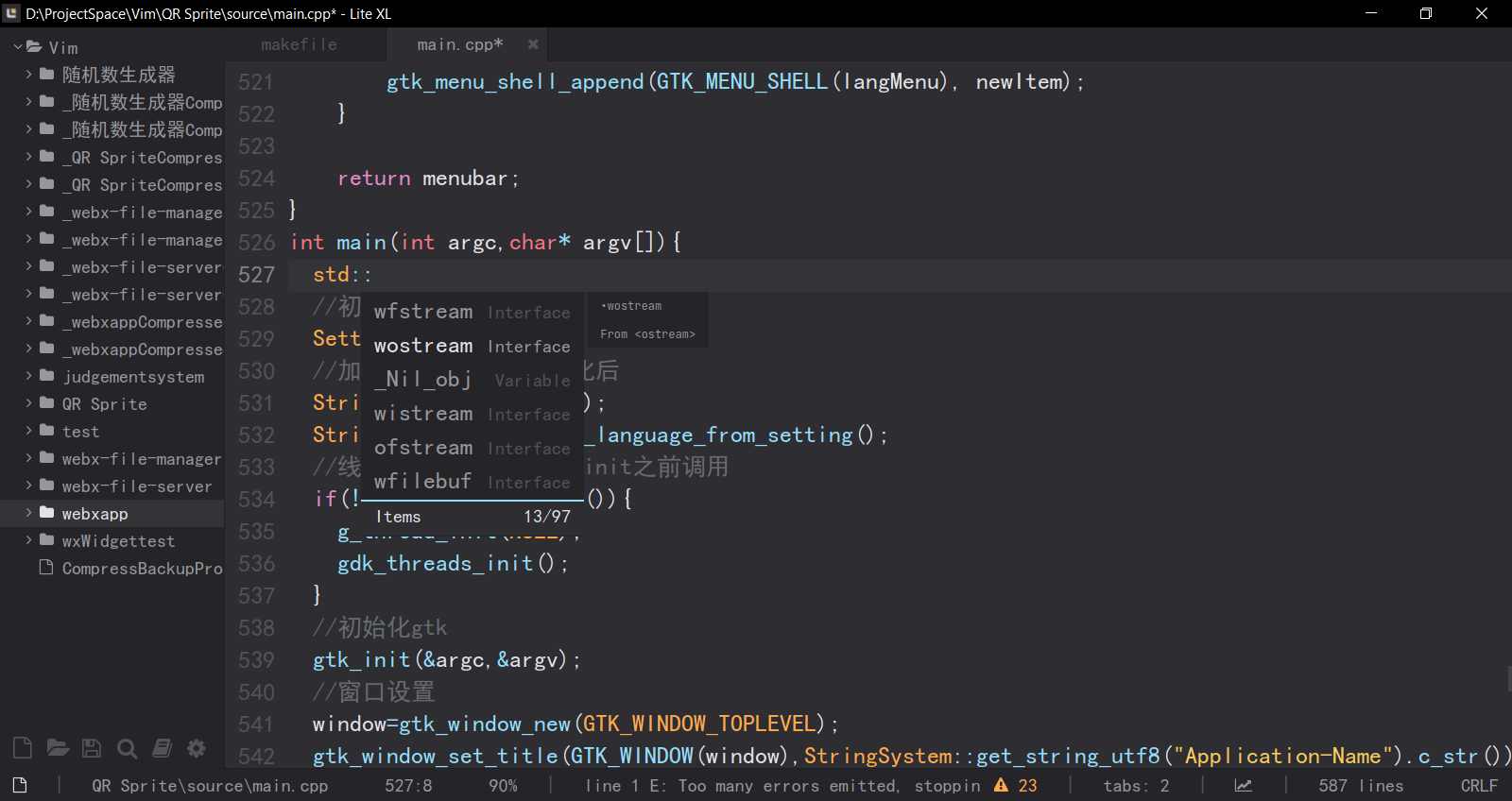Click the open folder icon in sidebar toolbar
This screenshot has width=1512, height=801.
[x=58, y=748]
